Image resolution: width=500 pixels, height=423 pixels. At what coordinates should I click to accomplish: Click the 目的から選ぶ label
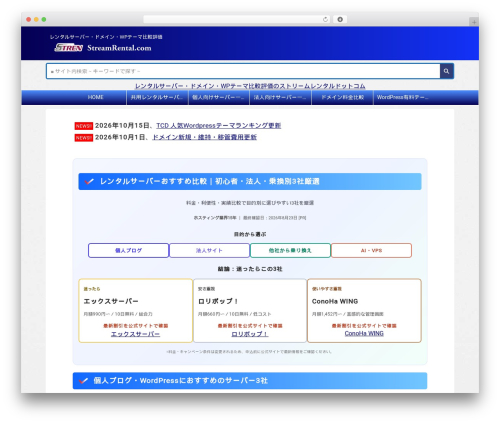(250, 234)
